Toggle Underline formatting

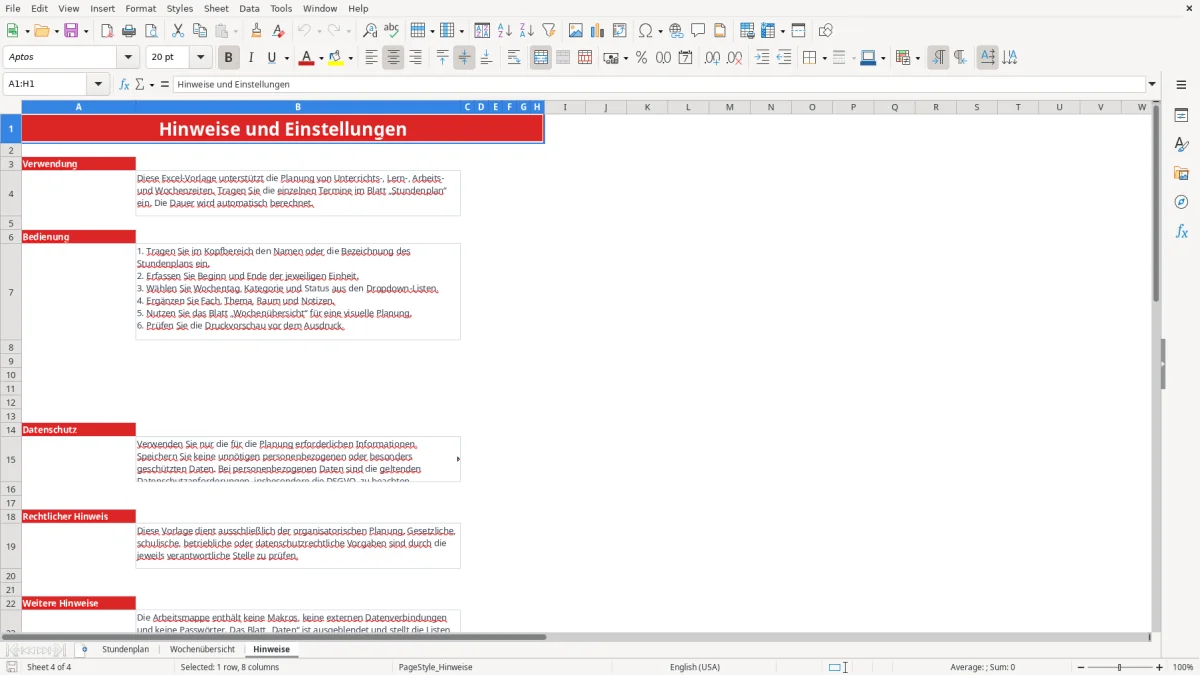click(x=271, y=58)
